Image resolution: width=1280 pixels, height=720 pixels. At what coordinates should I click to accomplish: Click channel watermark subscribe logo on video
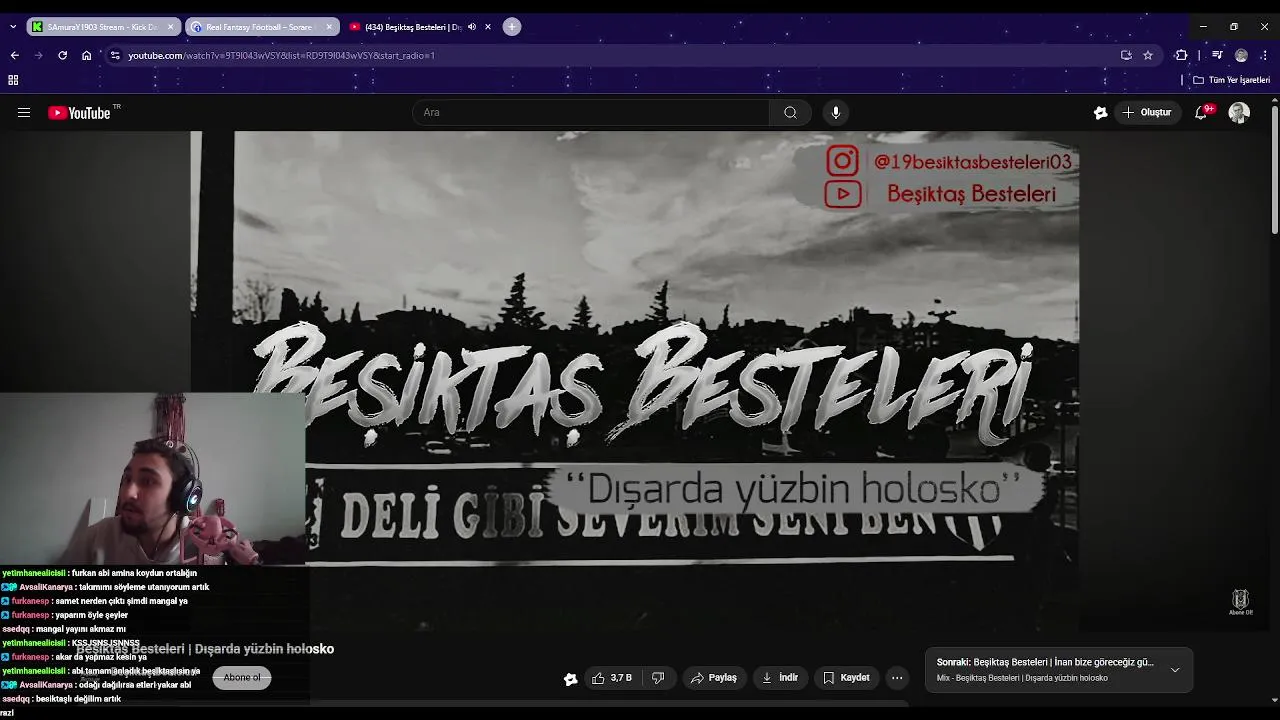tap(1240, 602)
